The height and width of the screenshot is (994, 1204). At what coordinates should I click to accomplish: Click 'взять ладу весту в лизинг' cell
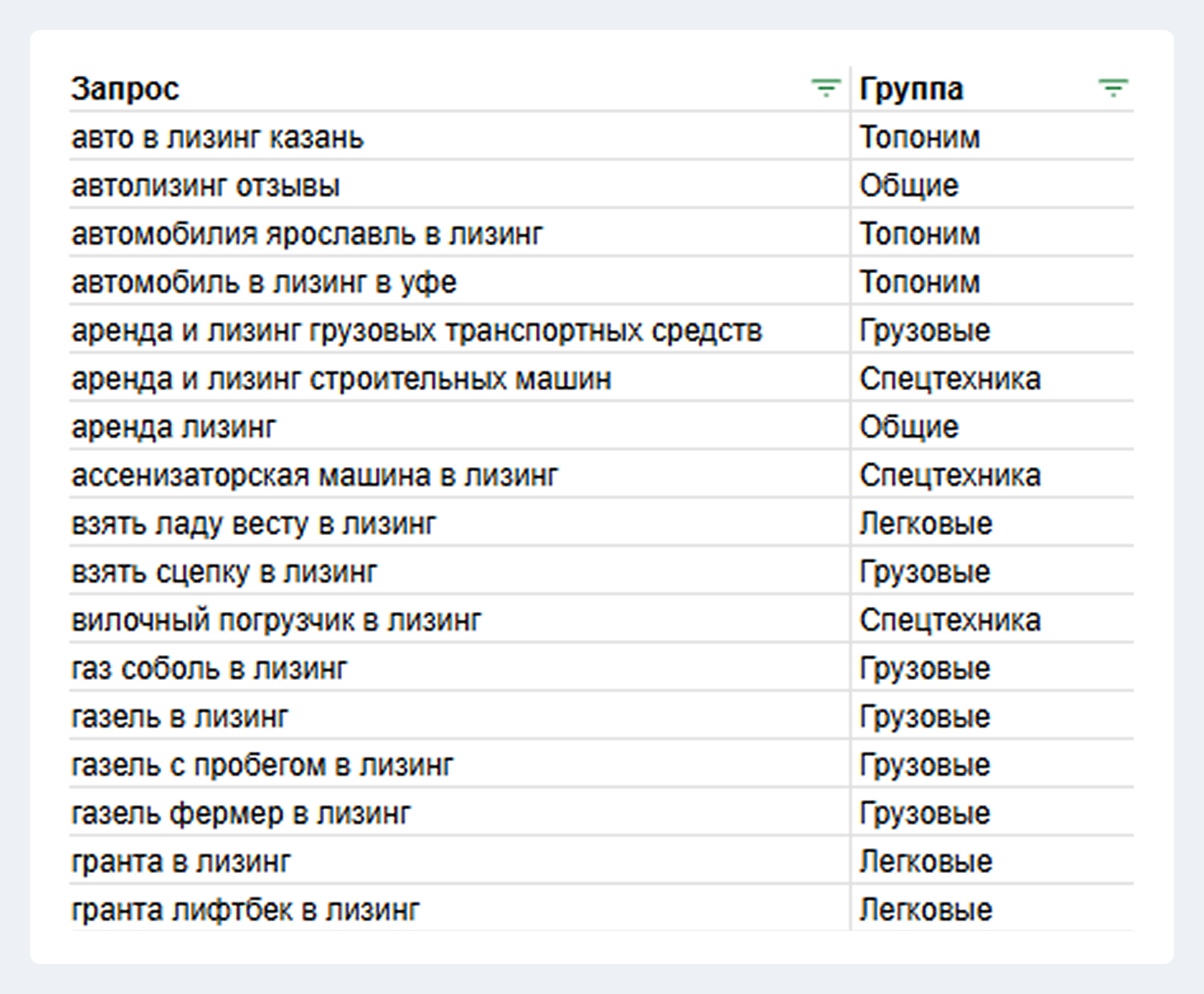254,524
